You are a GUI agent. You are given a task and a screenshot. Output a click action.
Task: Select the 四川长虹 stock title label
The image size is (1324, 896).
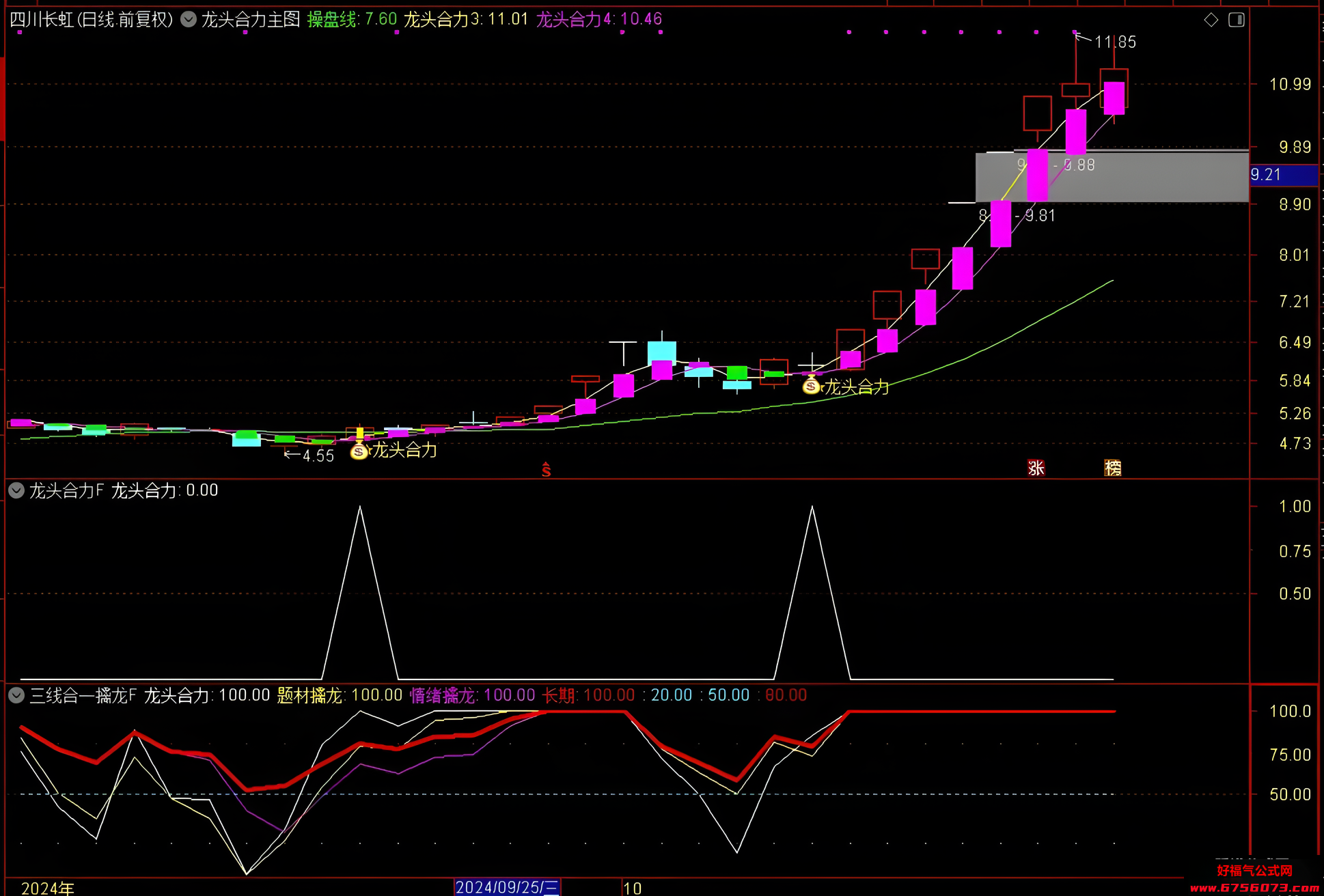pyautogui.click(x=92, y=20)
